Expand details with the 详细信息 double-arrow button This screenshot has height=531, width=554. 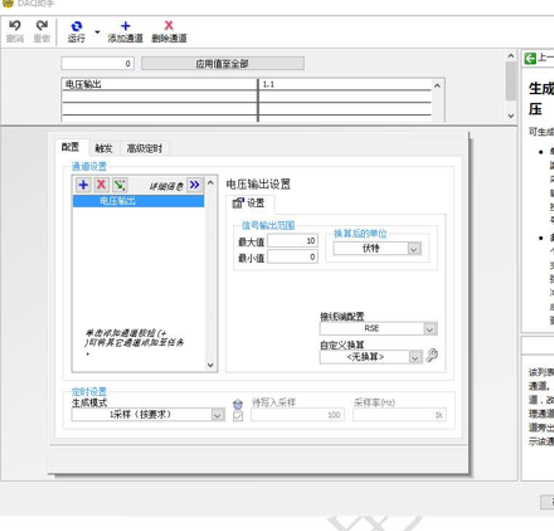[195, 185]
